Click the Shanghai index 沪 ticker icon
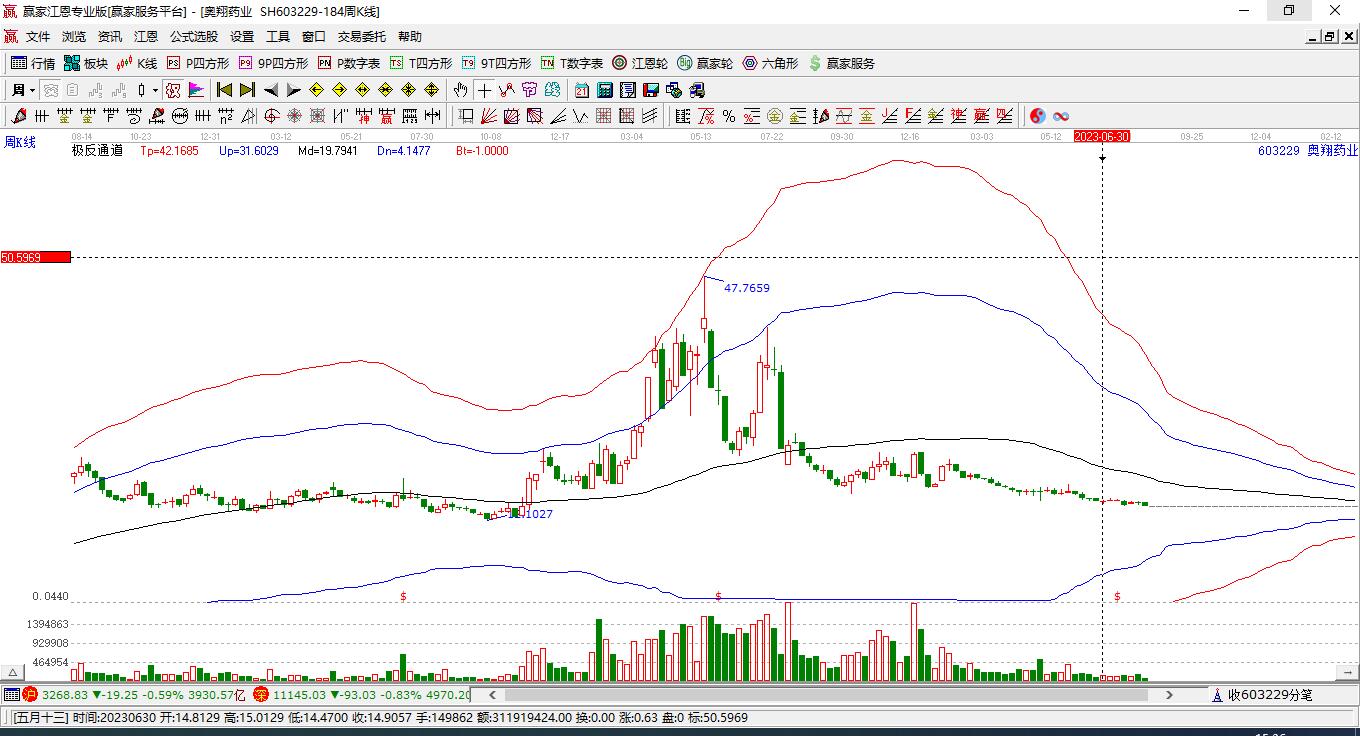This screenshot has height=736, width=1360. click(x=30, y=695)
